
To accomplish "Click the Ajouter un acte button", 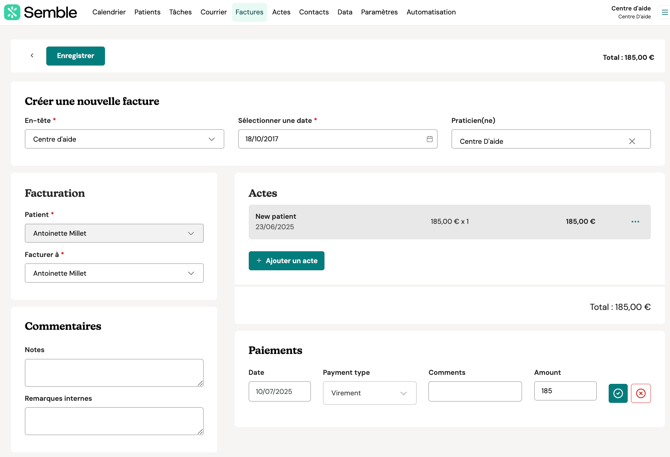I will 286,261.
